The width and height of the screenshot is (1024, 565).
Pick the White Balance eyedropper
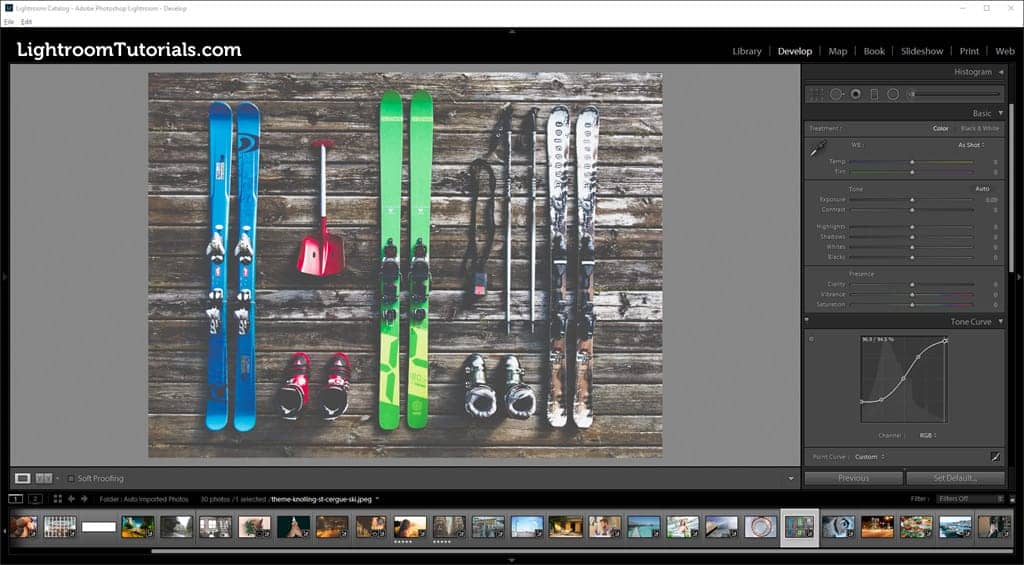(818, 149)
